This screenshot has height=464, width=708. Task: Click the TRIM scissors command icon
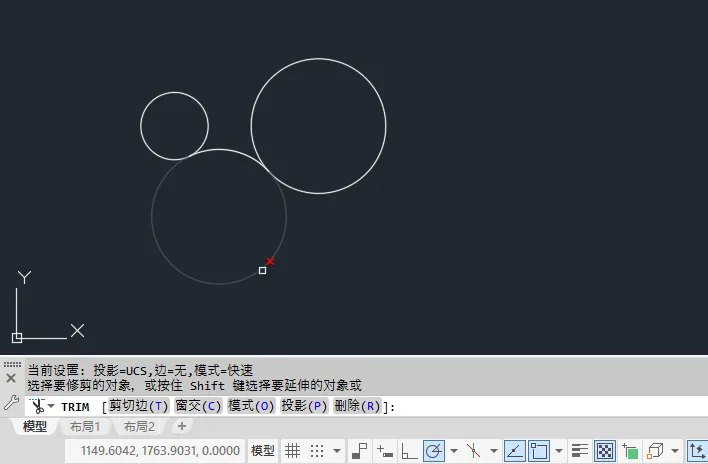point(37,406)
